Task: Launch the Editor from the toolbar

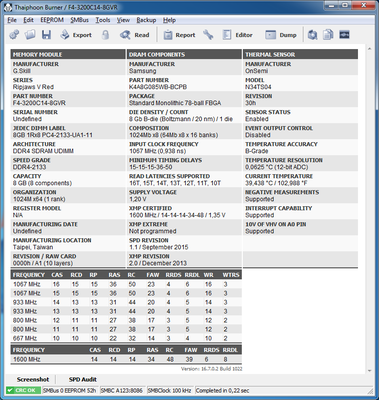Action: point(238,35)
